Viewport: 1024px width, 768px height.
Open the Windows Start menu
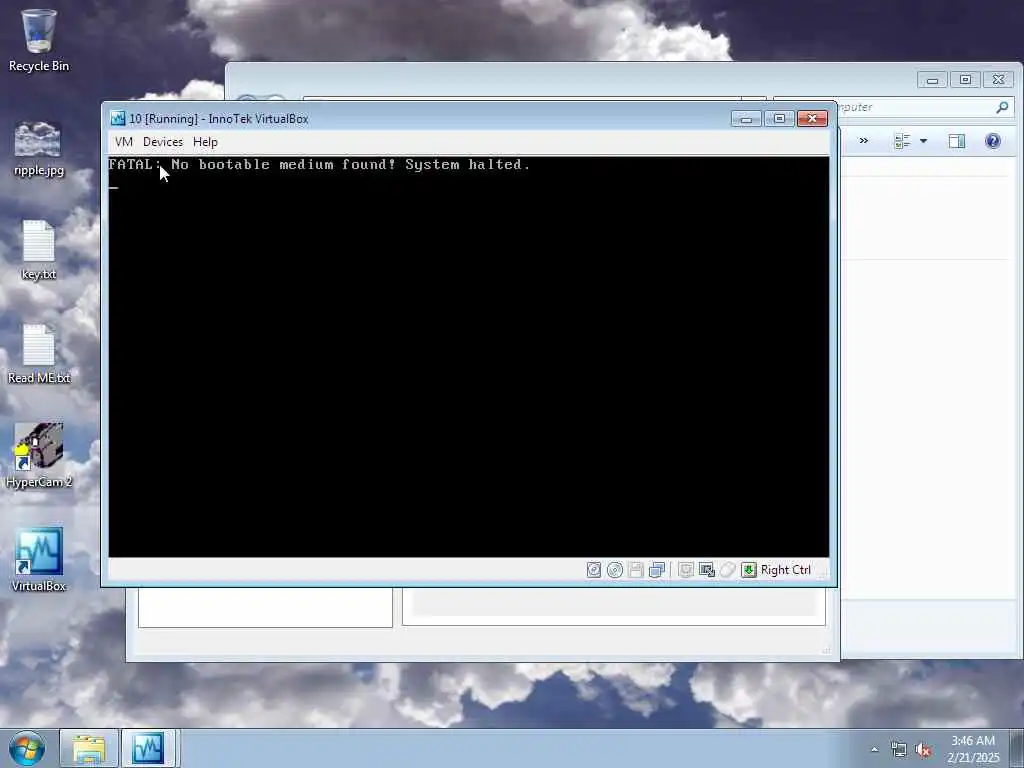[27, 748]
